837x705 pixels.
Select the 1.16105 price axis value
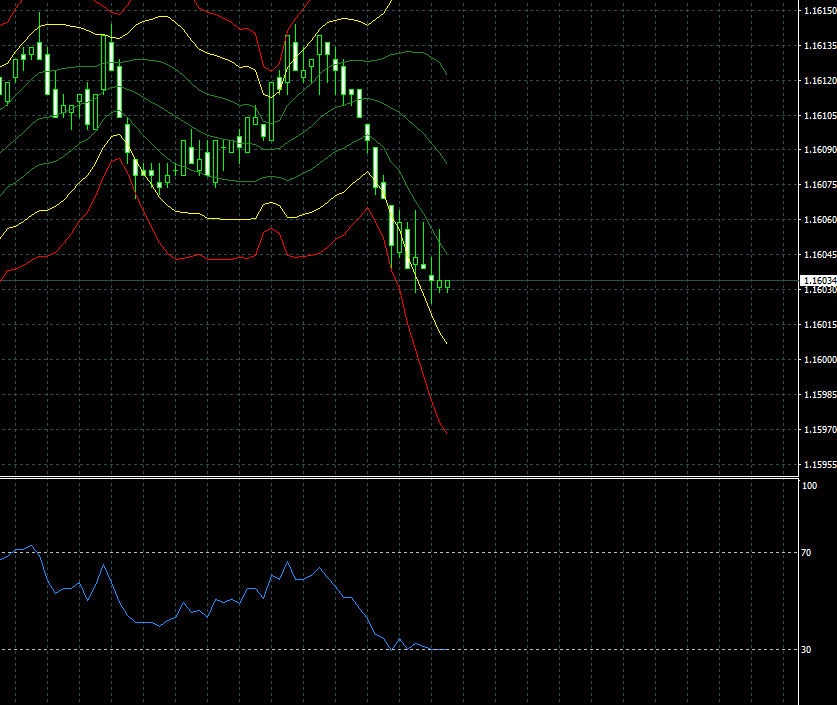[x=820, y=116]
